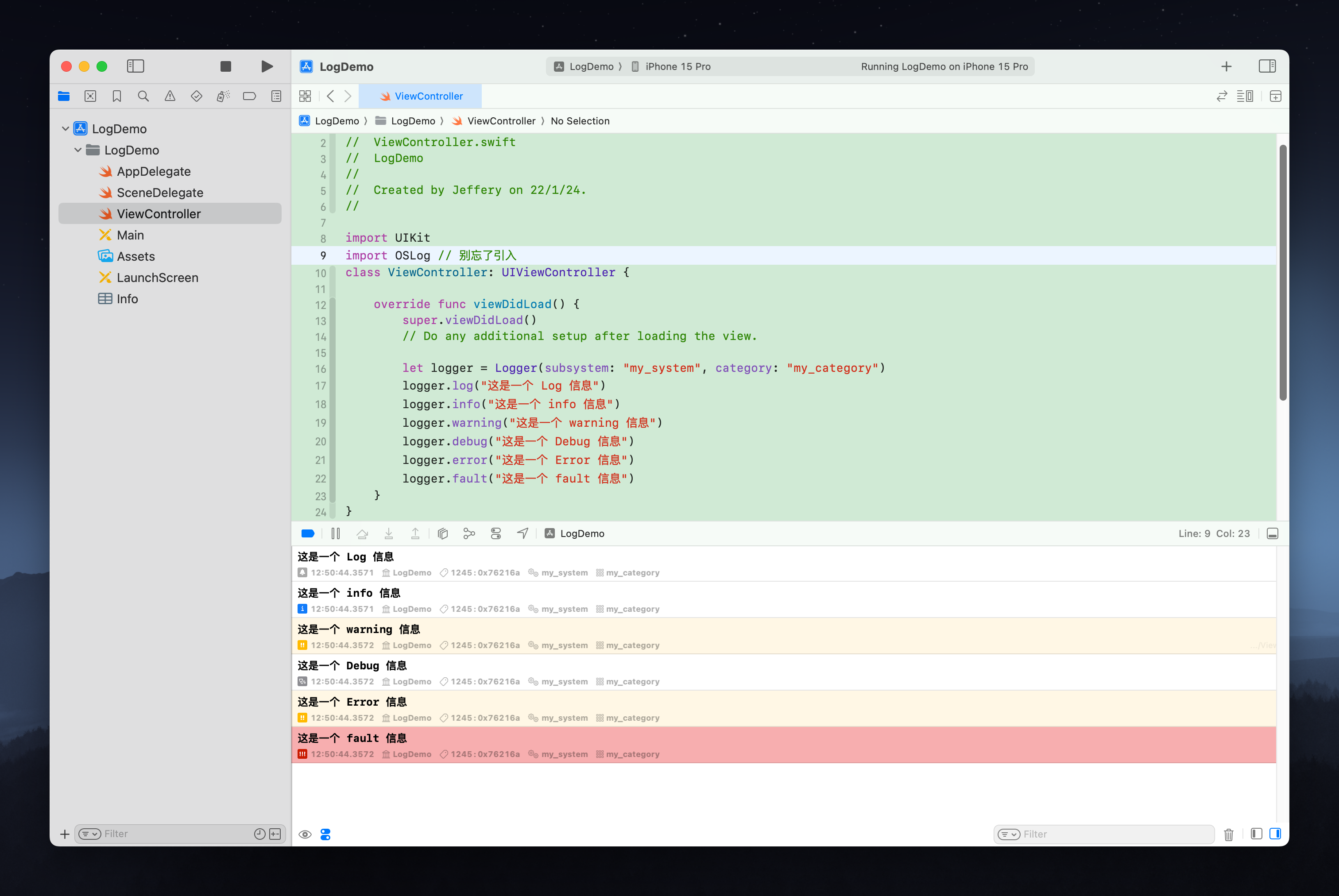Open the Issue navigator warning icon
The height and width of the screenshot is (896, 1339).
coord(170,96)
